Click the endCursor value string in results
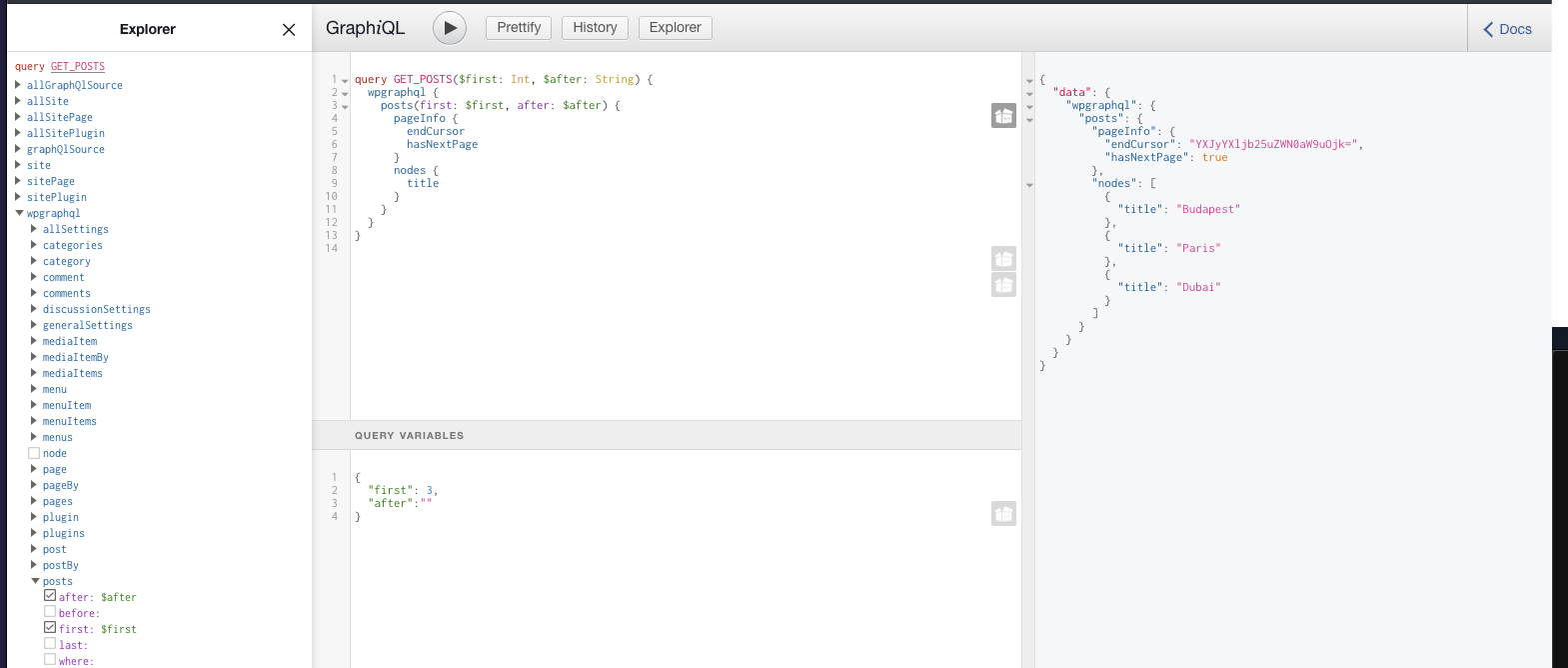 click(x=1273, y=145)
